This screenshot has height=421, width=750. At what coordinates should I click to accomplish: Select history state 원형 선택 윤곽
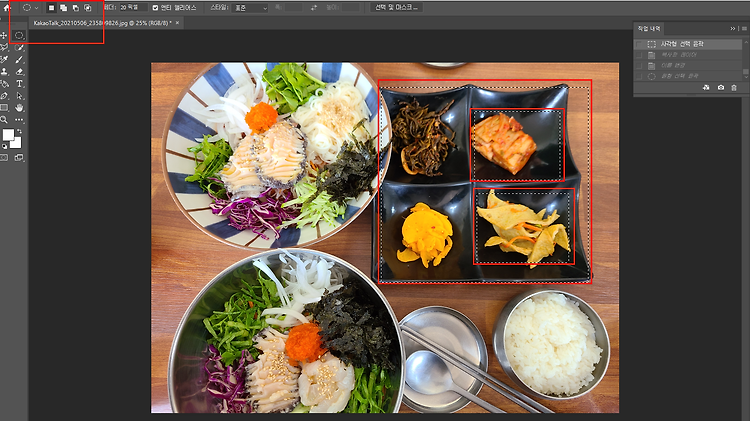click(688, 76)
